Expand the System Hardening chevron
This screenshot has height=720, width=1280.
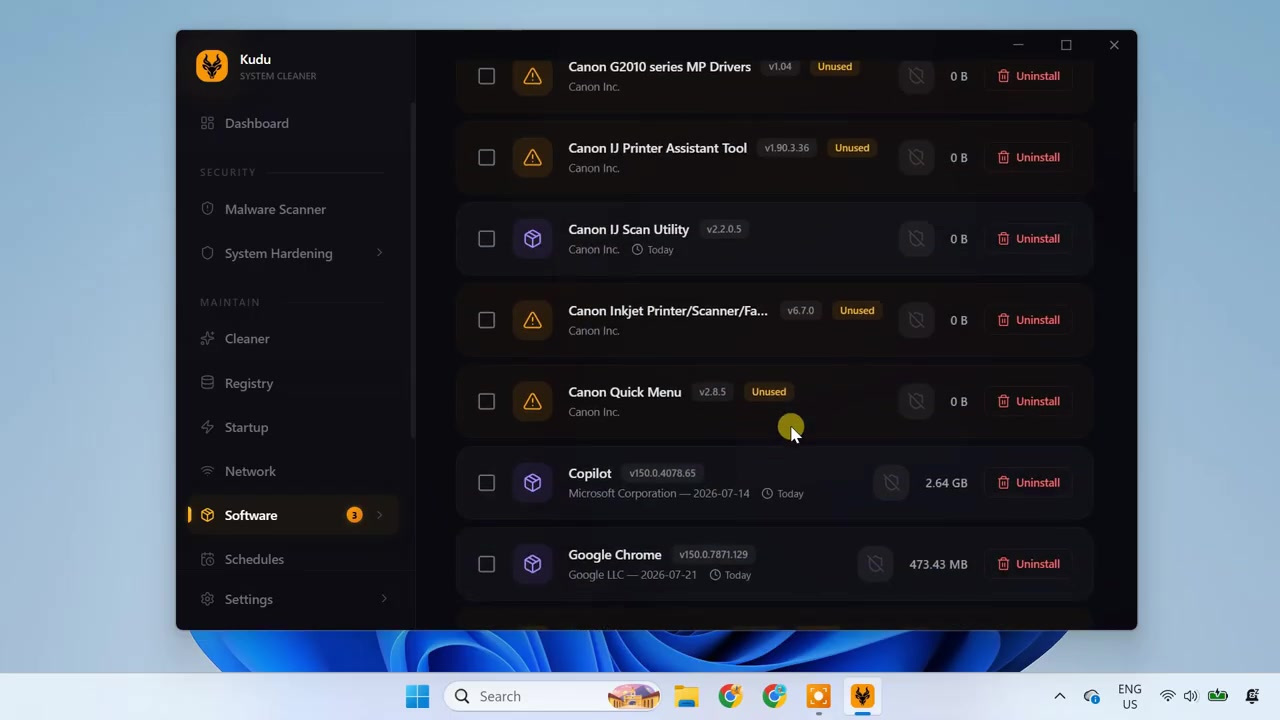(379, 253)
